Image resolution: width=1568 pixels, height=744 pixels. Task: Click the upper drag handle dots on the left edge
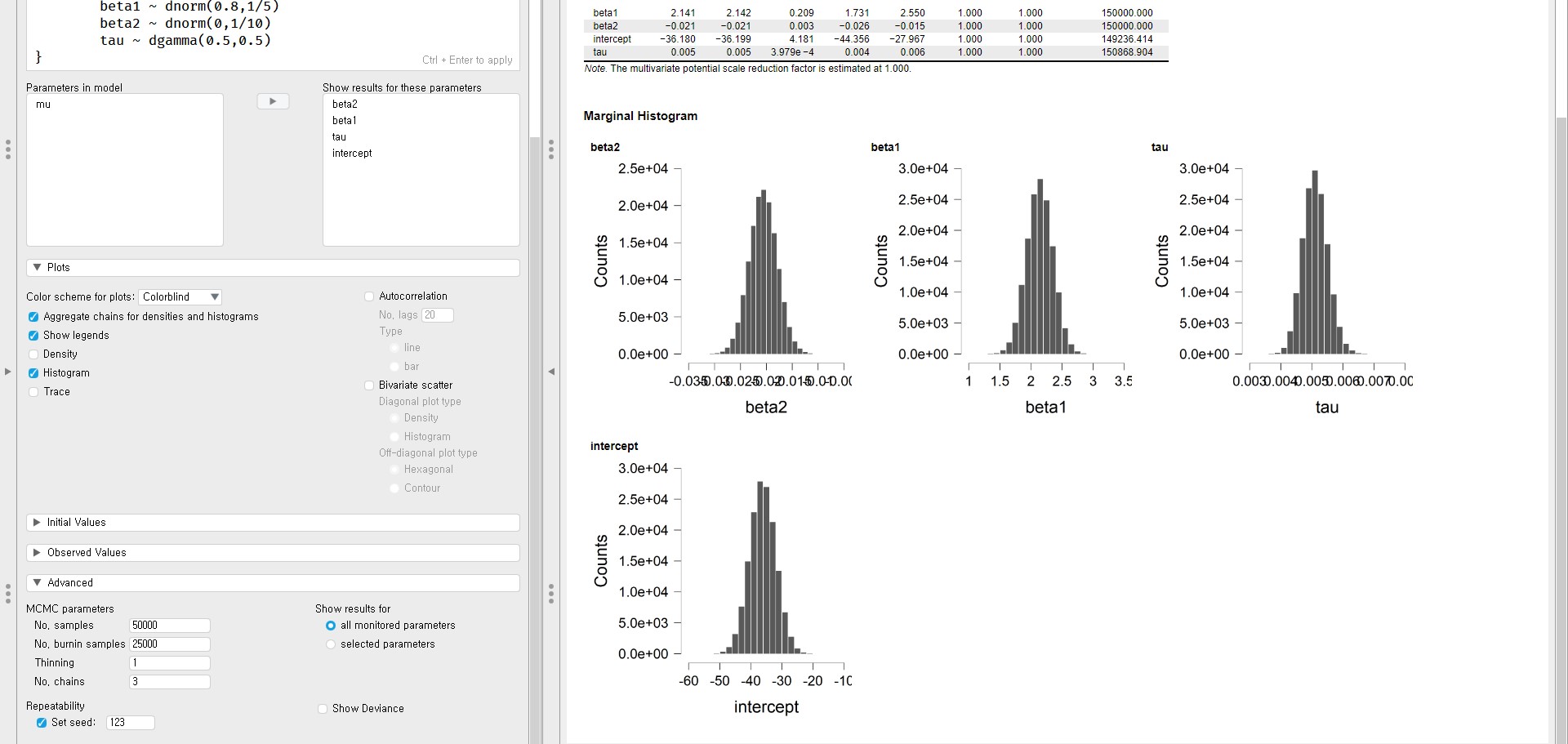click(7, 149)
